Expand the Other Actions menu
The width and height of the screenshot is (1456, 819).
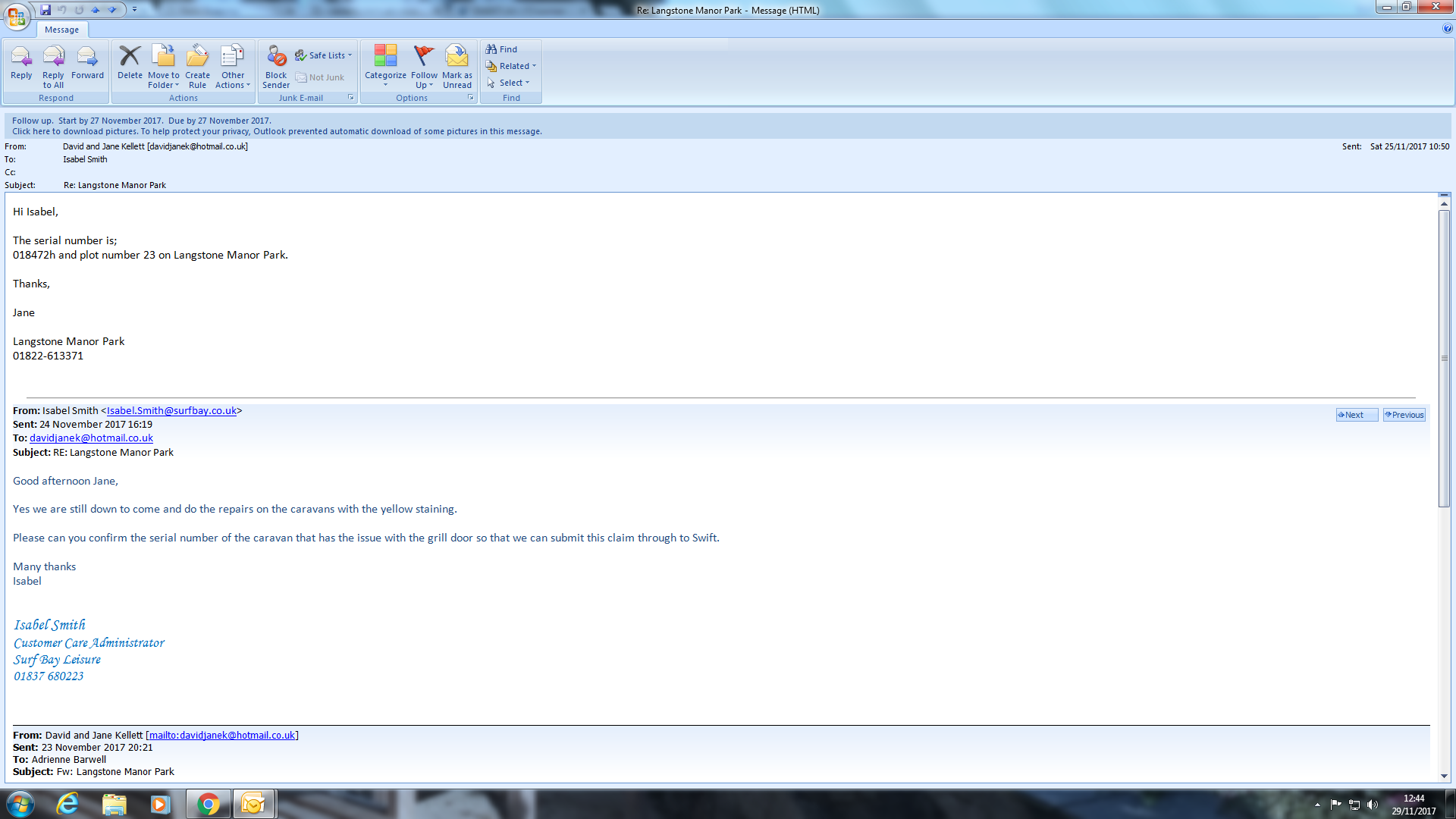pyautogui.click(x=233, y=64)
